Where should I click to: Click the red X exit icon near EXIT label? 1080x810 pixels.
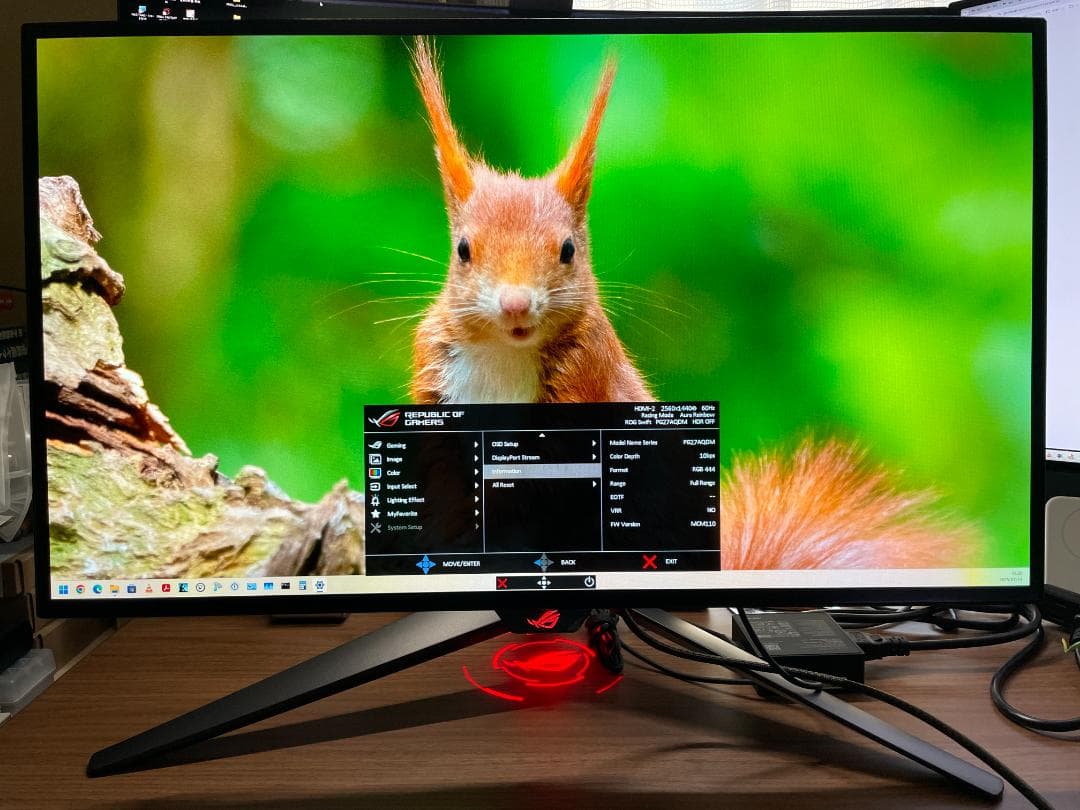click(x=648, y=560)
